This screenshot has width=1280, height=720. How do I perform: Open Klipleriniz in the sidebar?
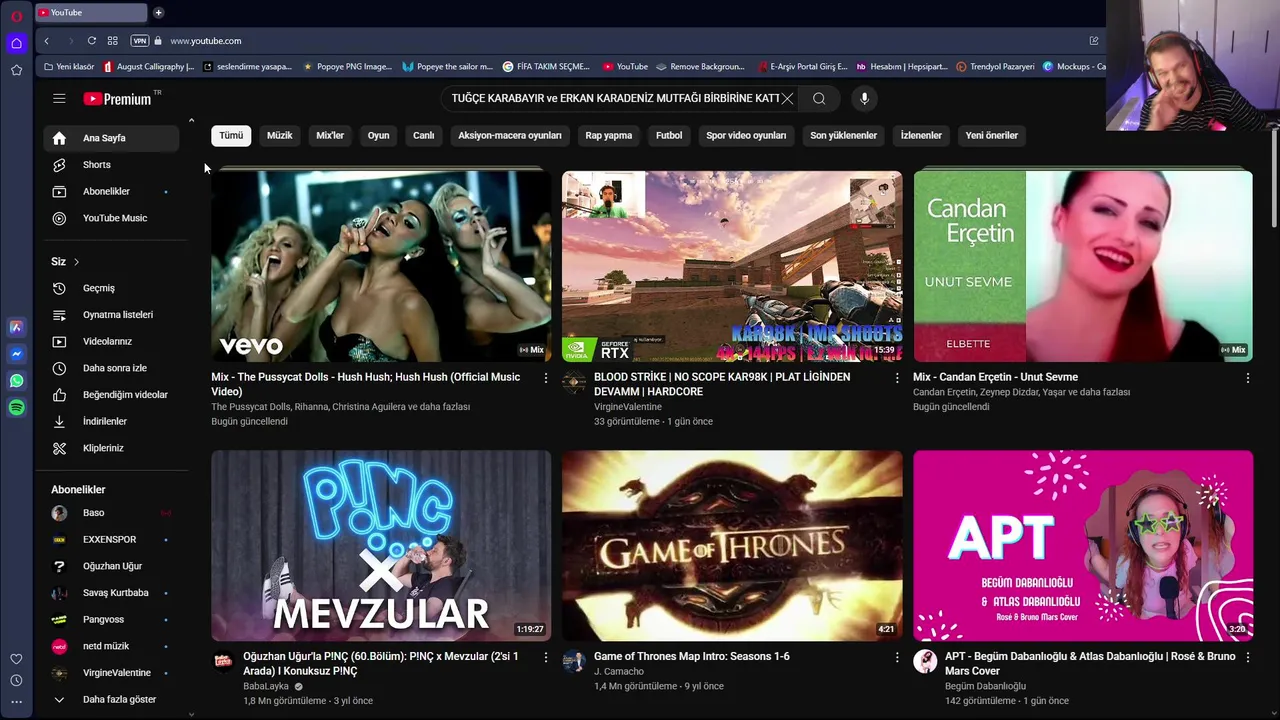[111, 448]
